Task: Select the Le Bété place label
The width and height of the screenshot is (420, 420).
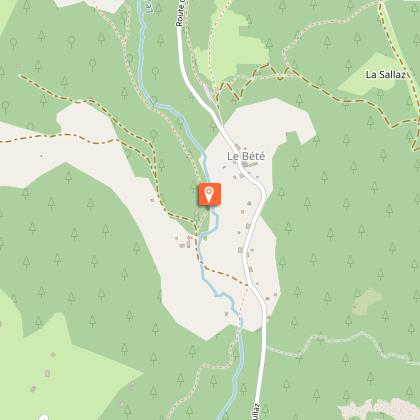Action: click(246, 156)
